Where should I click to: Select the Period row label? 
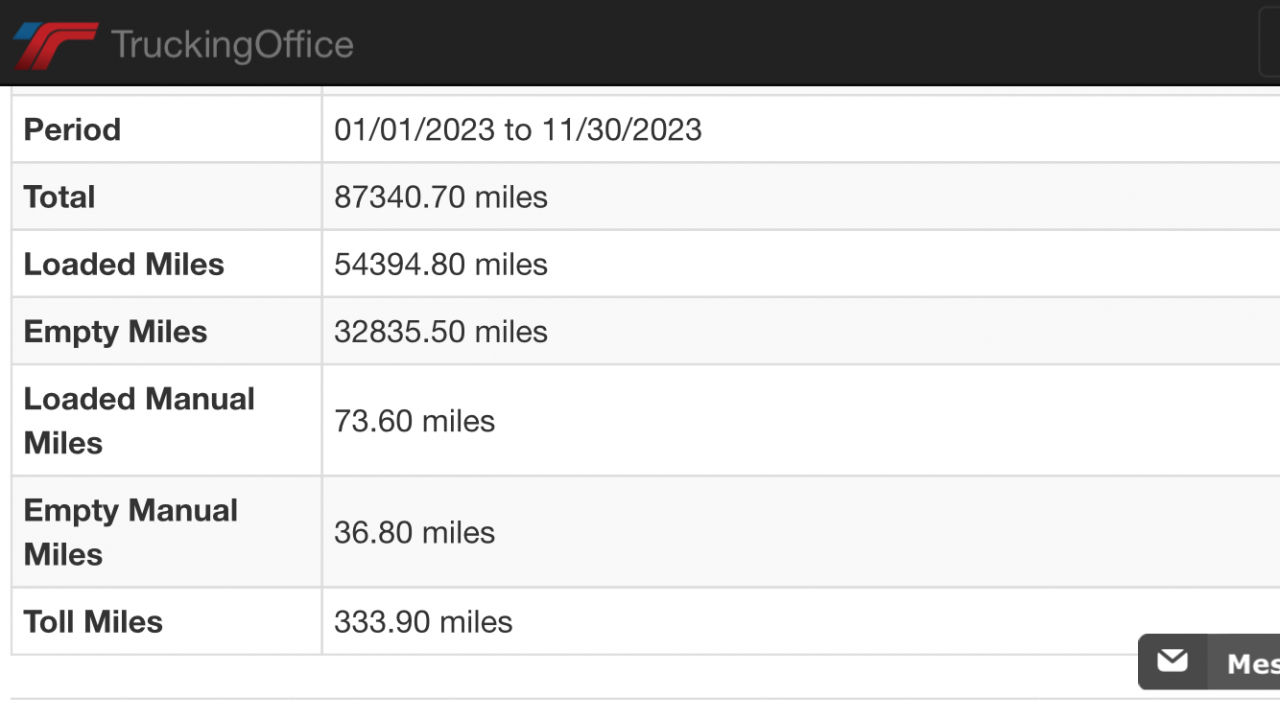click(x=72, y=130)
